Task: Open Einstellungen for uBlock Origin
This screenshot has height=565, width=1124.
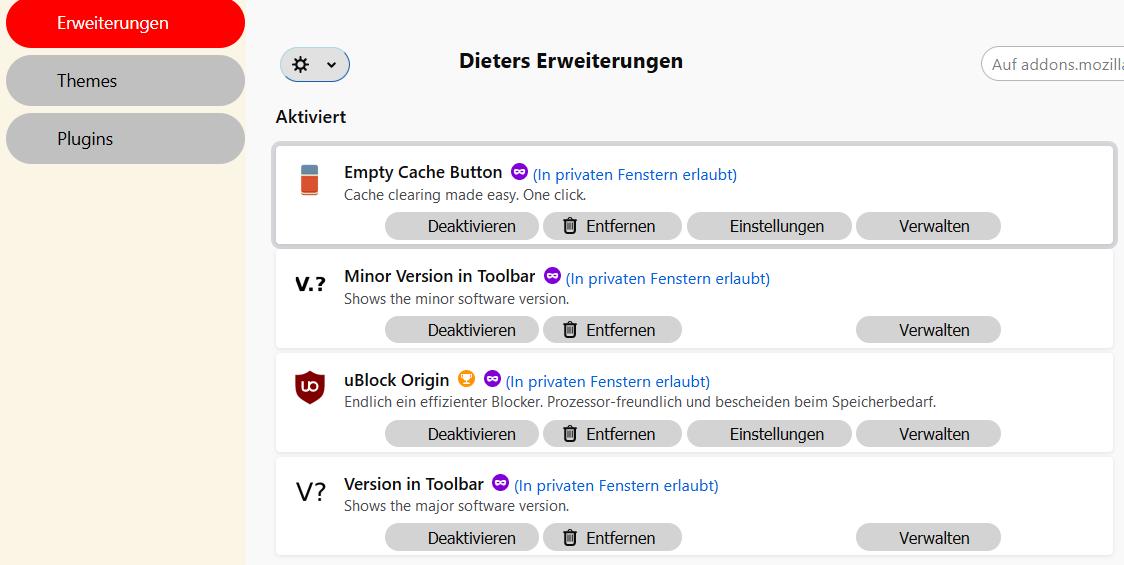Action: click(768, 434)
